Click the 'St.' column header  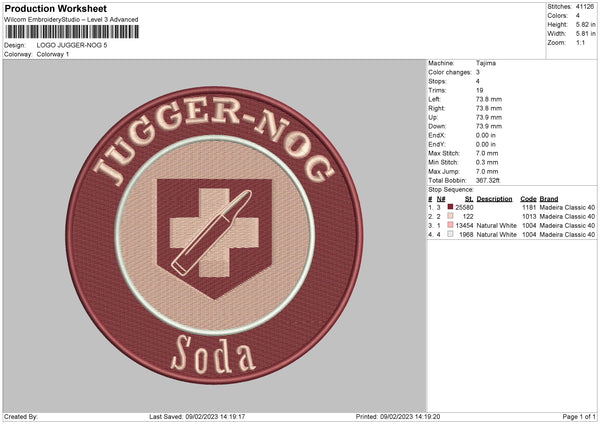point(469,199)
